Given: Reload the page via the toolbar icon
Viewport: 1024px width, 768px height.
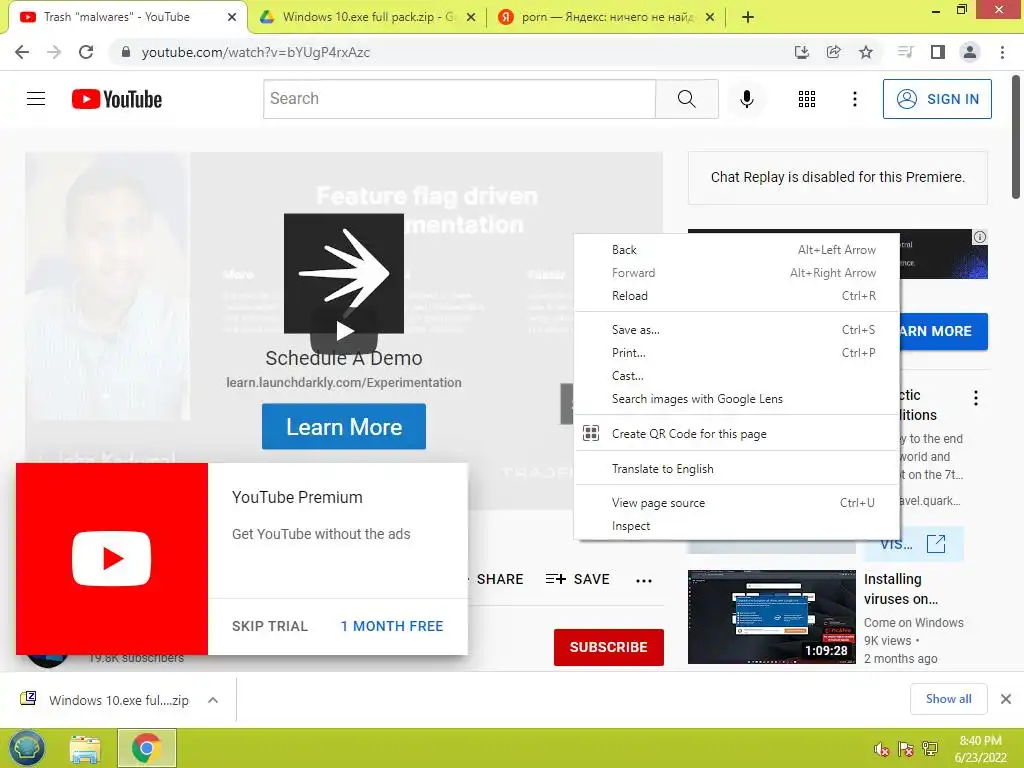Looking at the screenshot, I should click(x=86, y=52).
